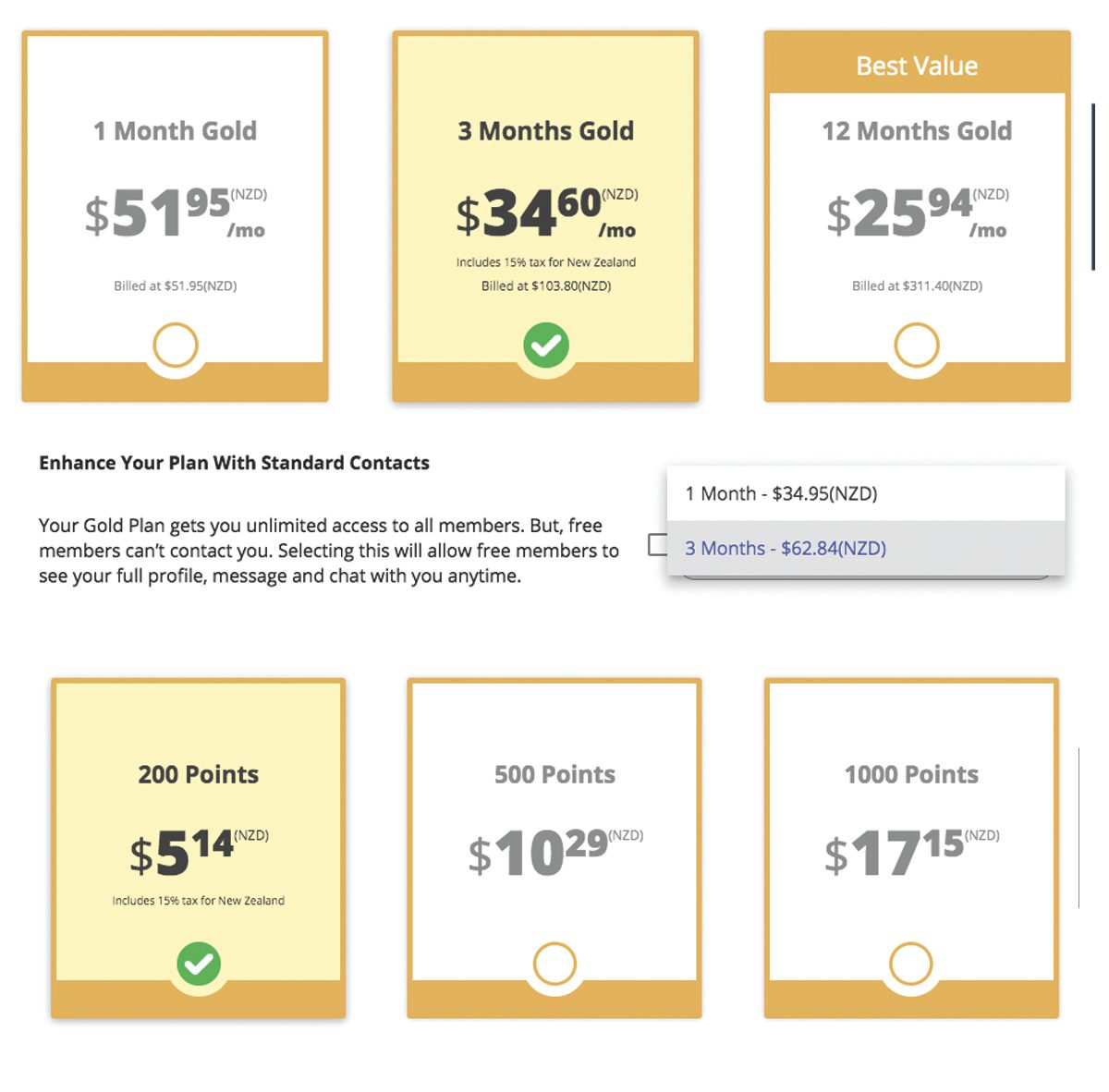The width and height of the screenshot is (1109, 1092).
Task: Click the green checkmark on 200 Points
Action: click(x=199, y=965)
